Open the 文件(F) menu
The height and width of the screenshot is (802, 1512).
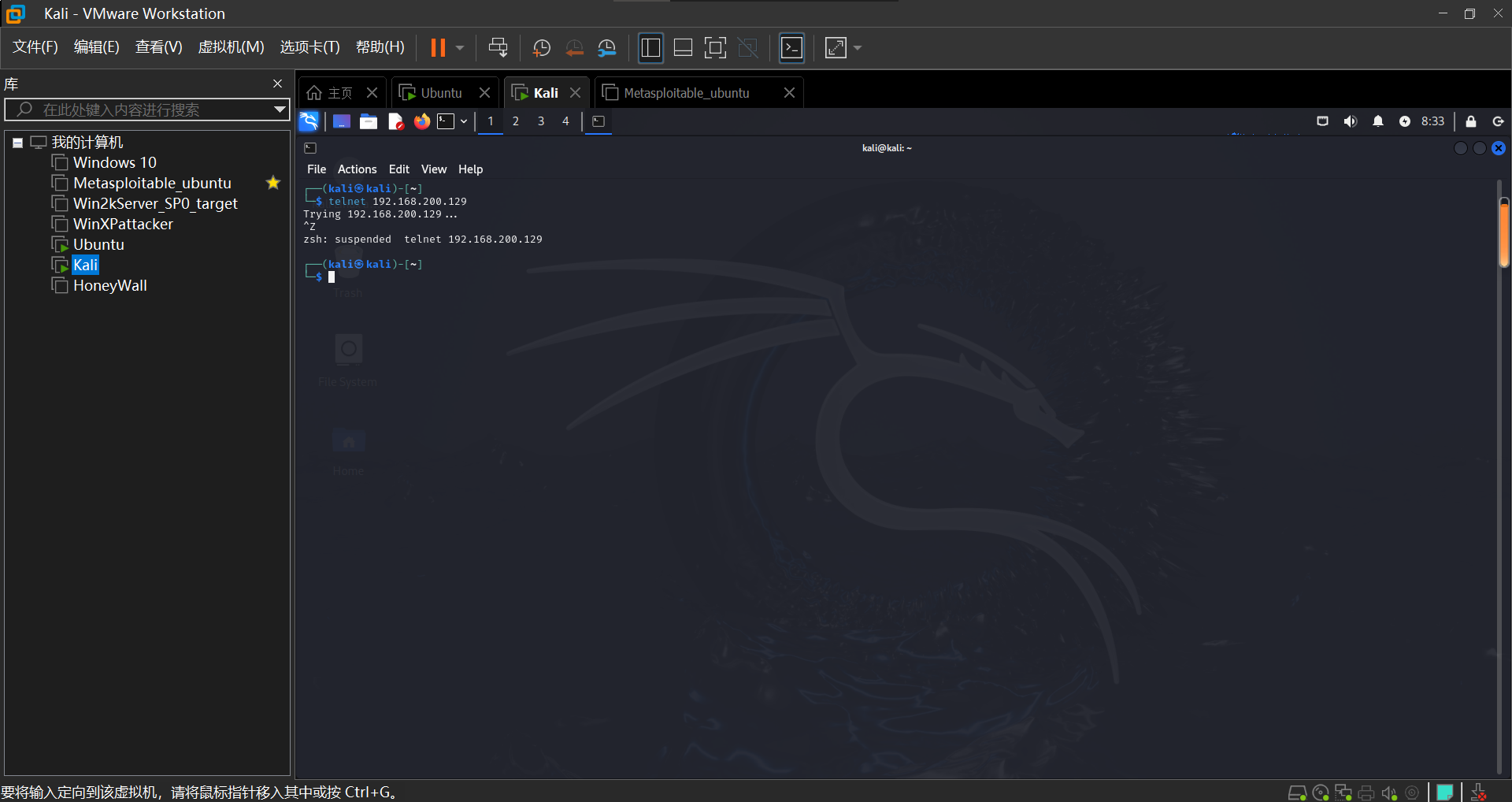point(35,47)
